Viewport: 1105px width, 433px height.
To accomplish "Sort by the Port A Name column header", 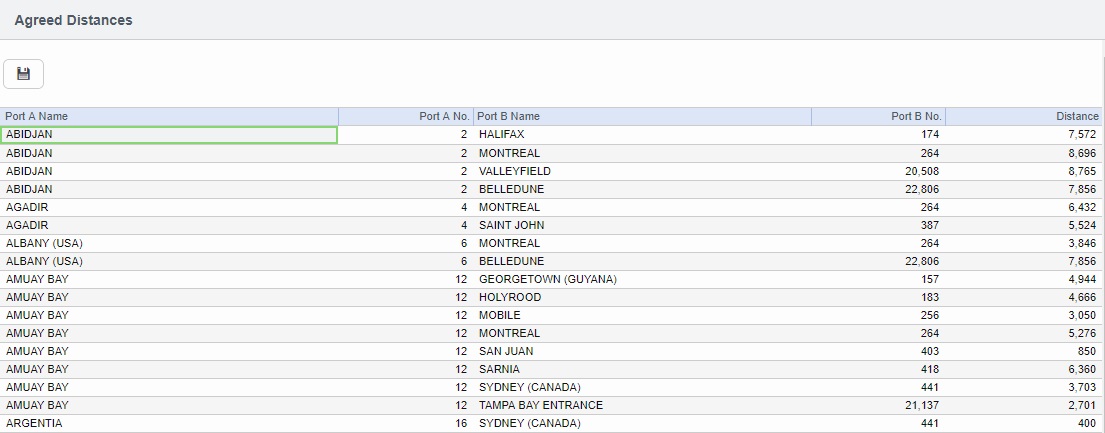I will 169,116.
